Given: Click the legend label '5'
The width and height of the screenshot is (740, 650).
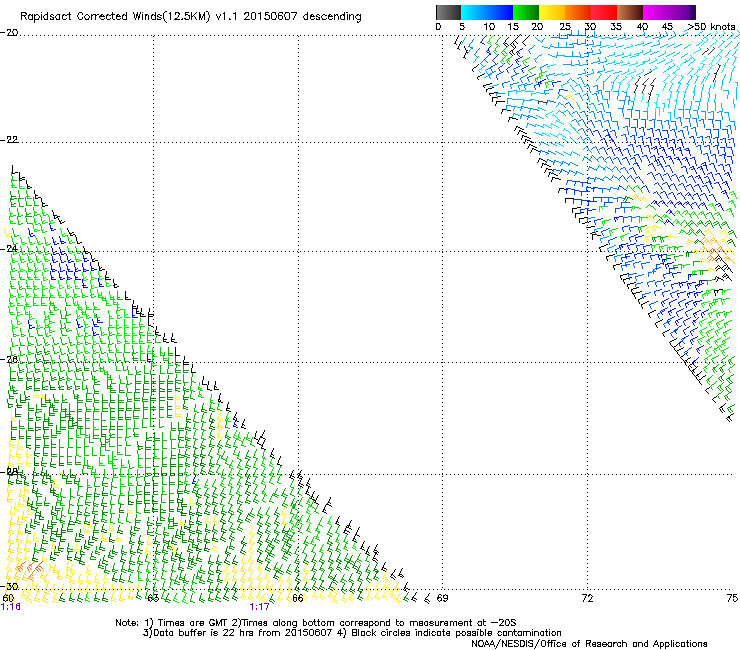Looking at the screenshot, I should click(x=462, y=27).
